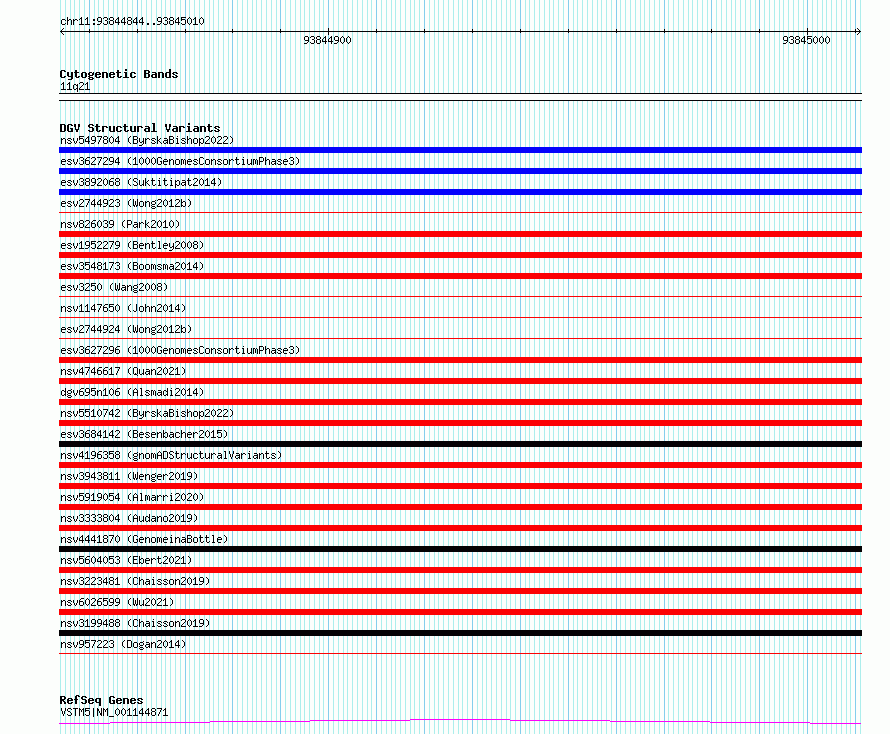
Task: Select the RefSeq Genes track title
Action: coord(102,700)
